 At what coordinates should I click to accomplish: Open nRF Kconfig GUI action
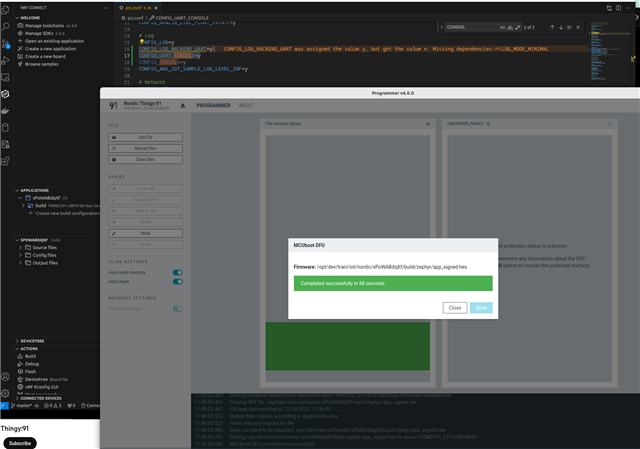click(x=41, y=387)
